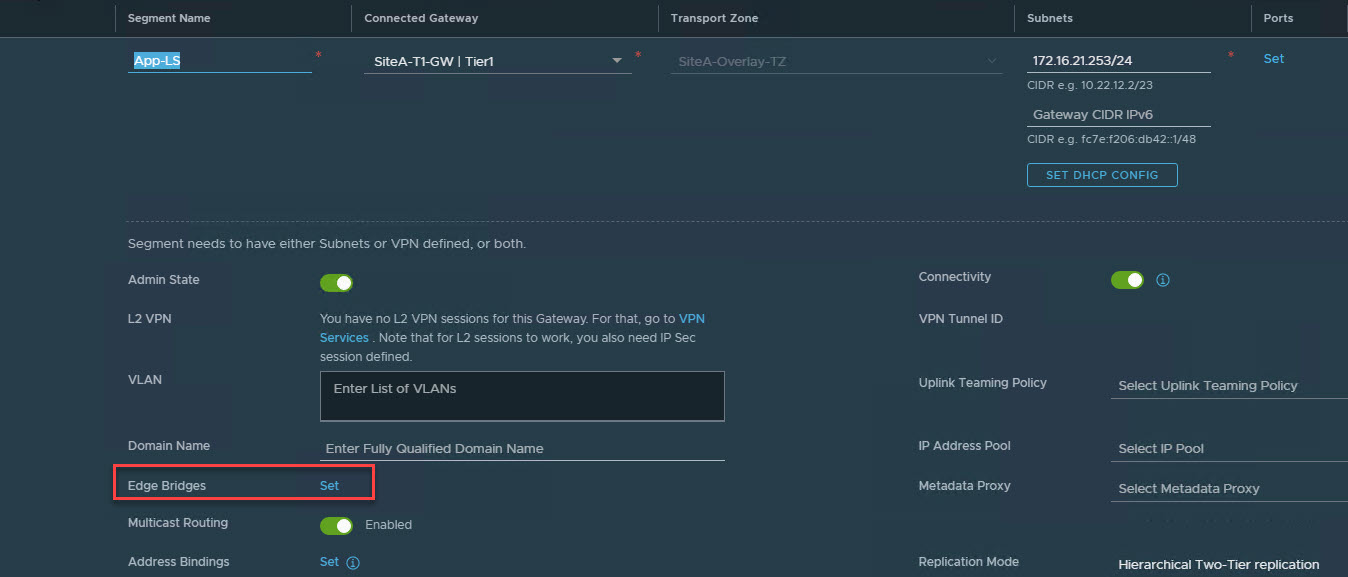Toggle the Admin State switch
The height and width of the screenshot is (577, 1348).
tap(336, 283)
